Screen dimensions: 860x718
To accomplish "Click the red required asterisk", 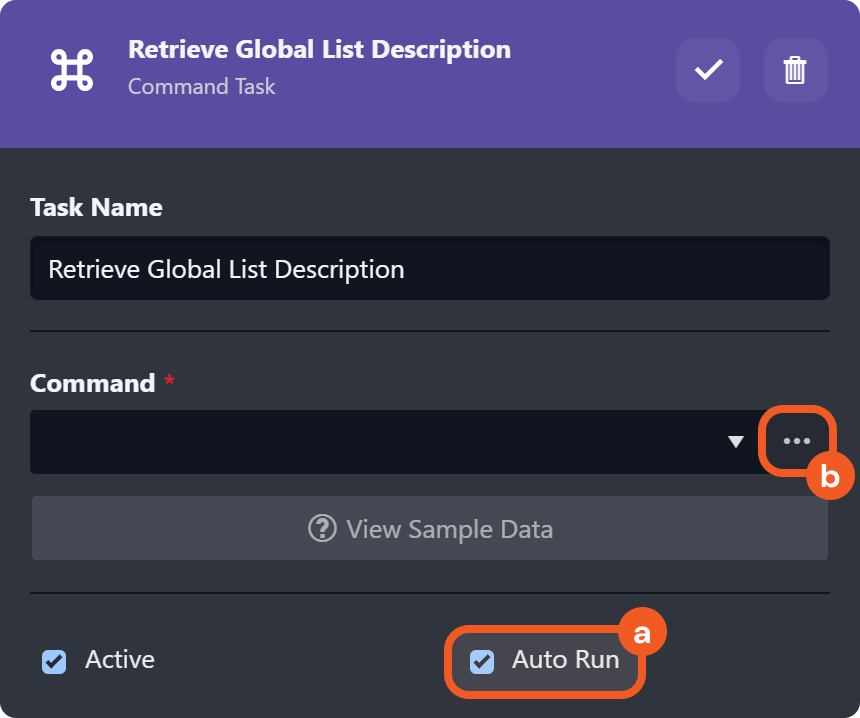I will [169, 382].
